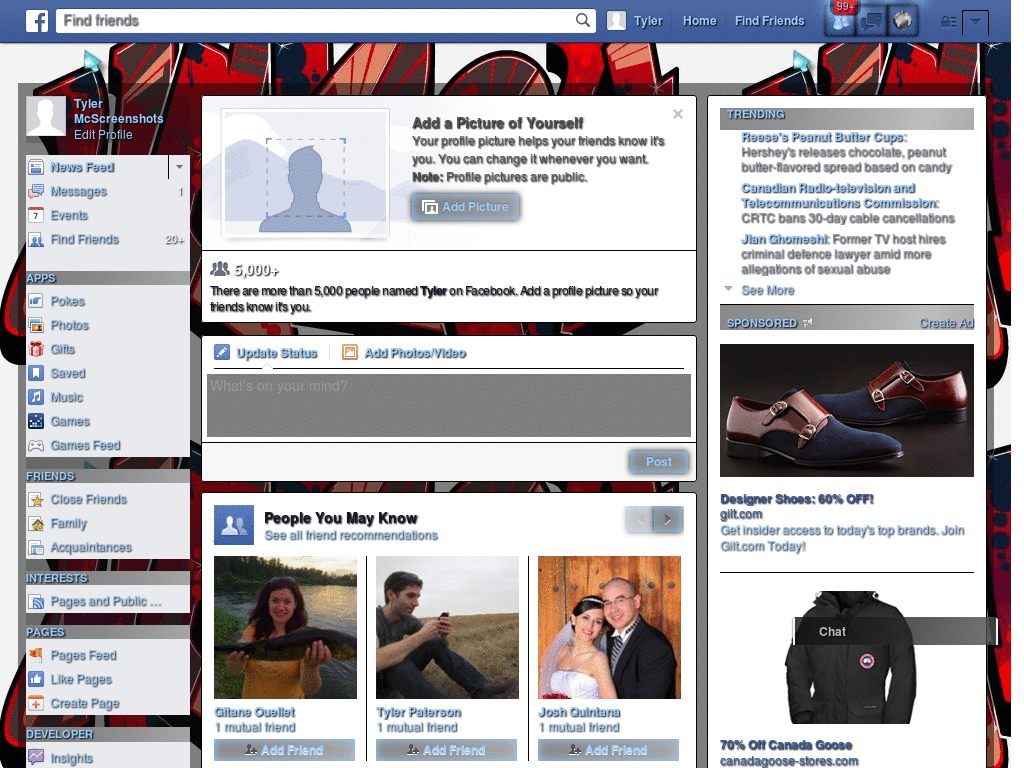The width and height of the screenshot is (1024, 768).
Task: Open Reese's Peanut Butter Cups trending story
Action: [823, 137]
